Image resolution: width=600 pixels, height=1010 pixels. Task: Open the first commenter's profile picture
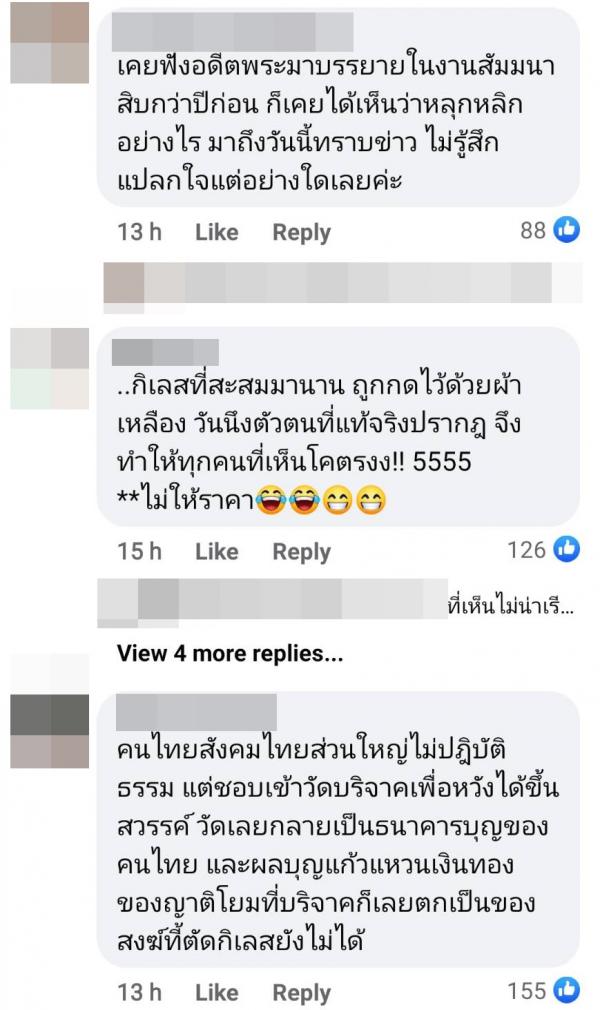(x=50, y=43)
